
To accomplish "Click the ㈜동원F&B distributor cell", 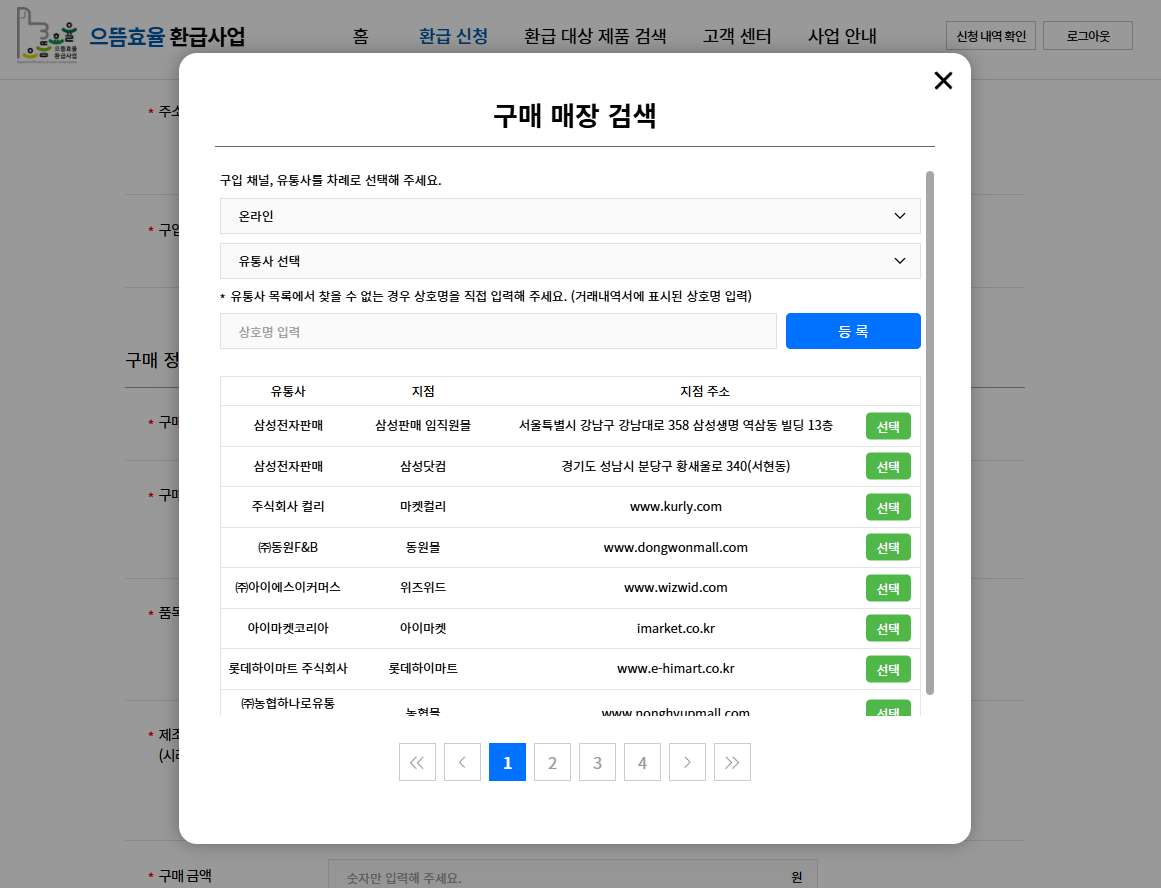I will coord(288,547).
